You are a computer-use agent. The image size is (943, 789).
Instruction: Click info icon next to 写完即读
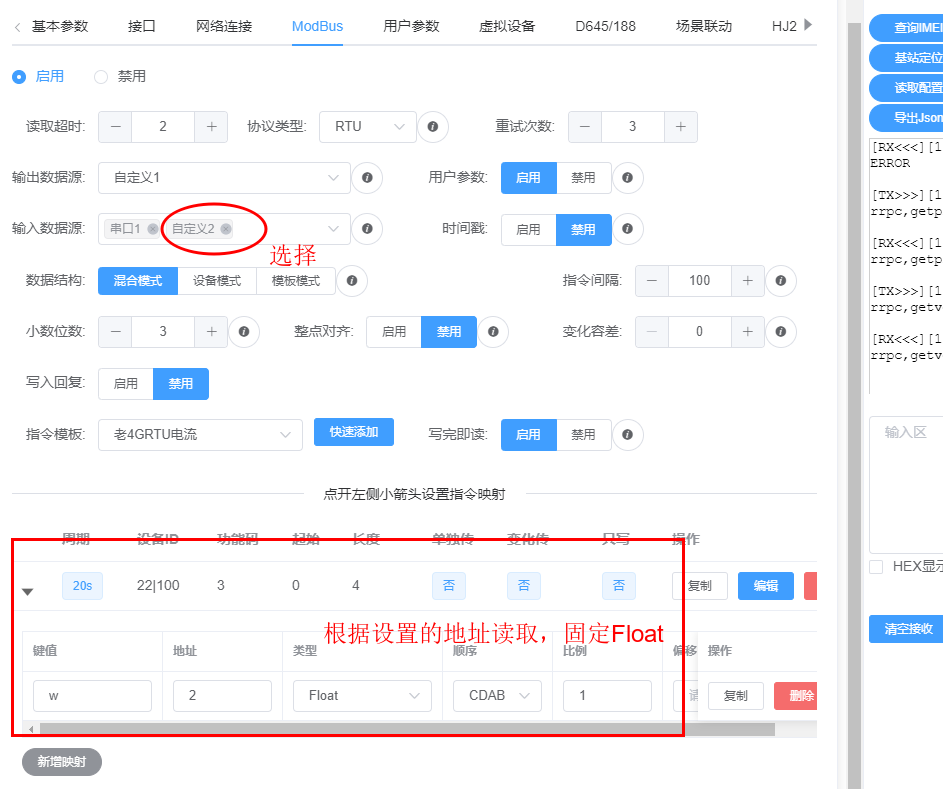(627, 435)
